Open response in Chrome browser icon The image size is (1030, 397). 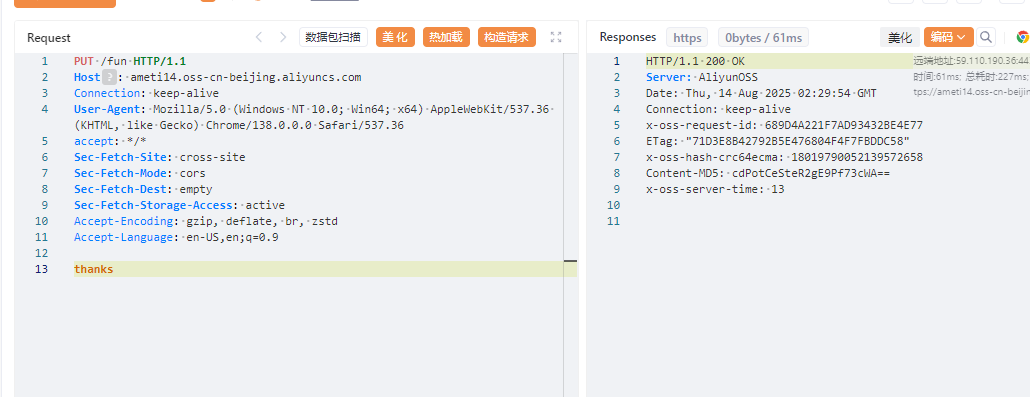point(1023,37)
